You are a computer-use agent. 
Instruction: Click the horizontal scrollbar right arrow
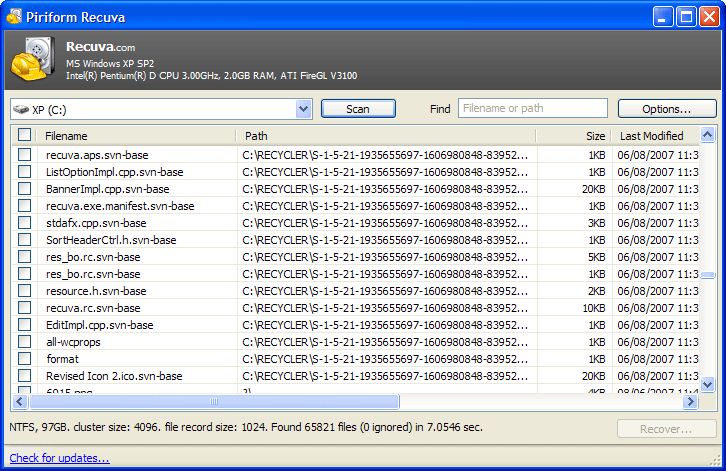click(690, 402)
